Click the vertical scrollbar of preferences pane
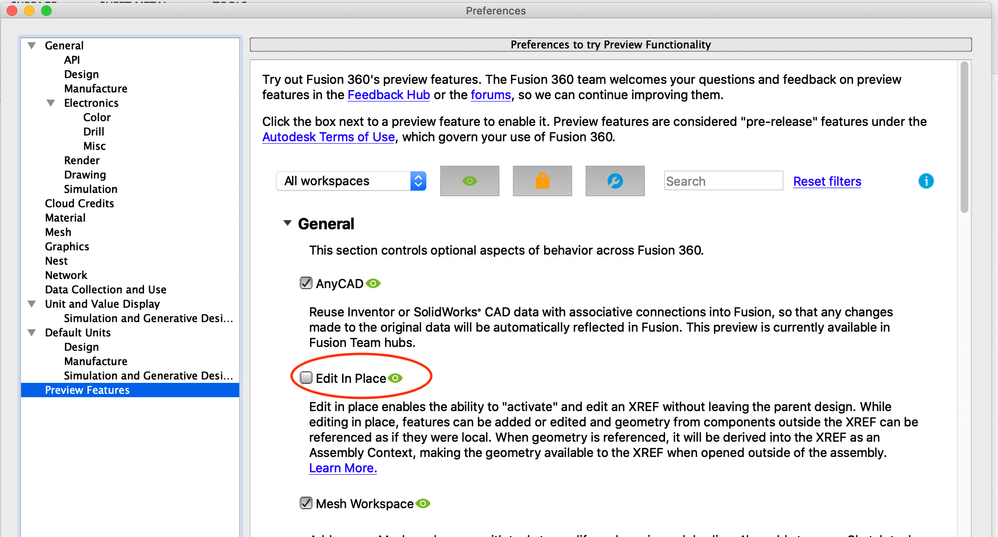 [x=964, y=137]
